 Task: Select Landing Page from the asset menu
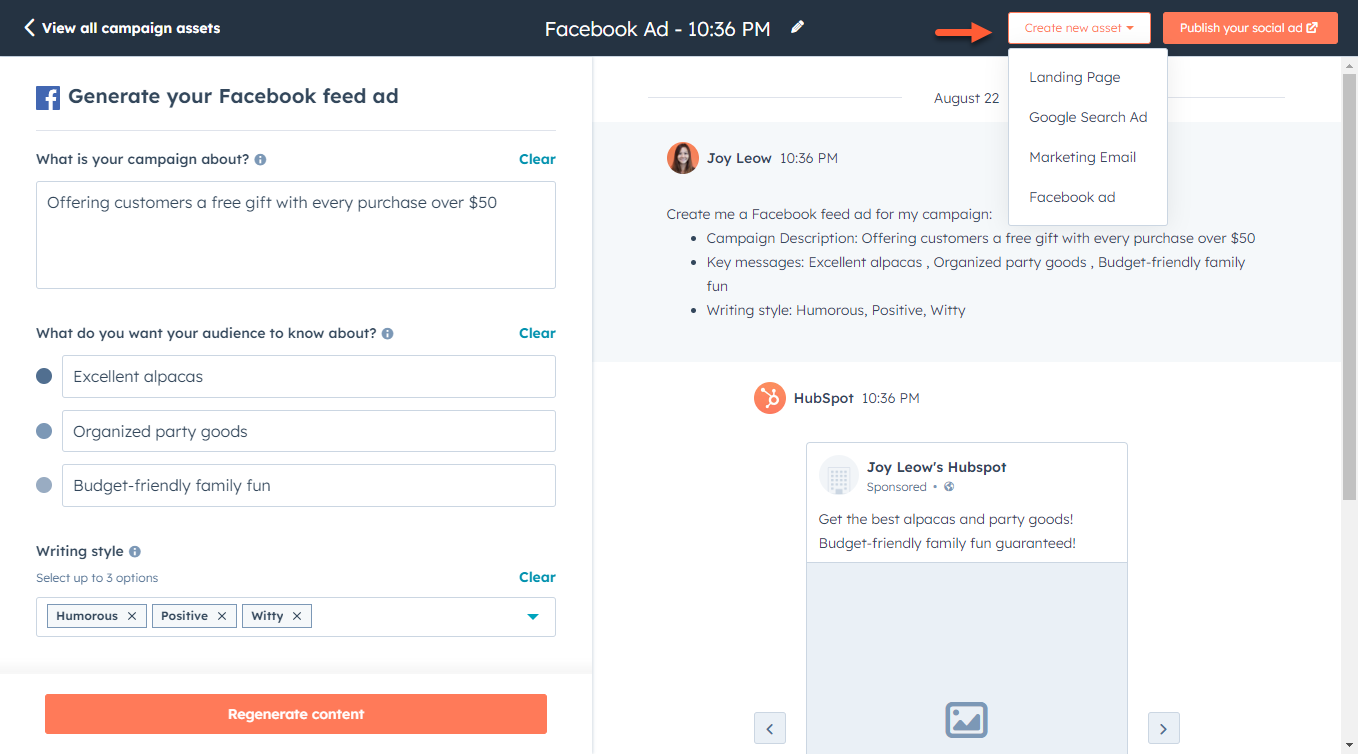coord(1074,77)
